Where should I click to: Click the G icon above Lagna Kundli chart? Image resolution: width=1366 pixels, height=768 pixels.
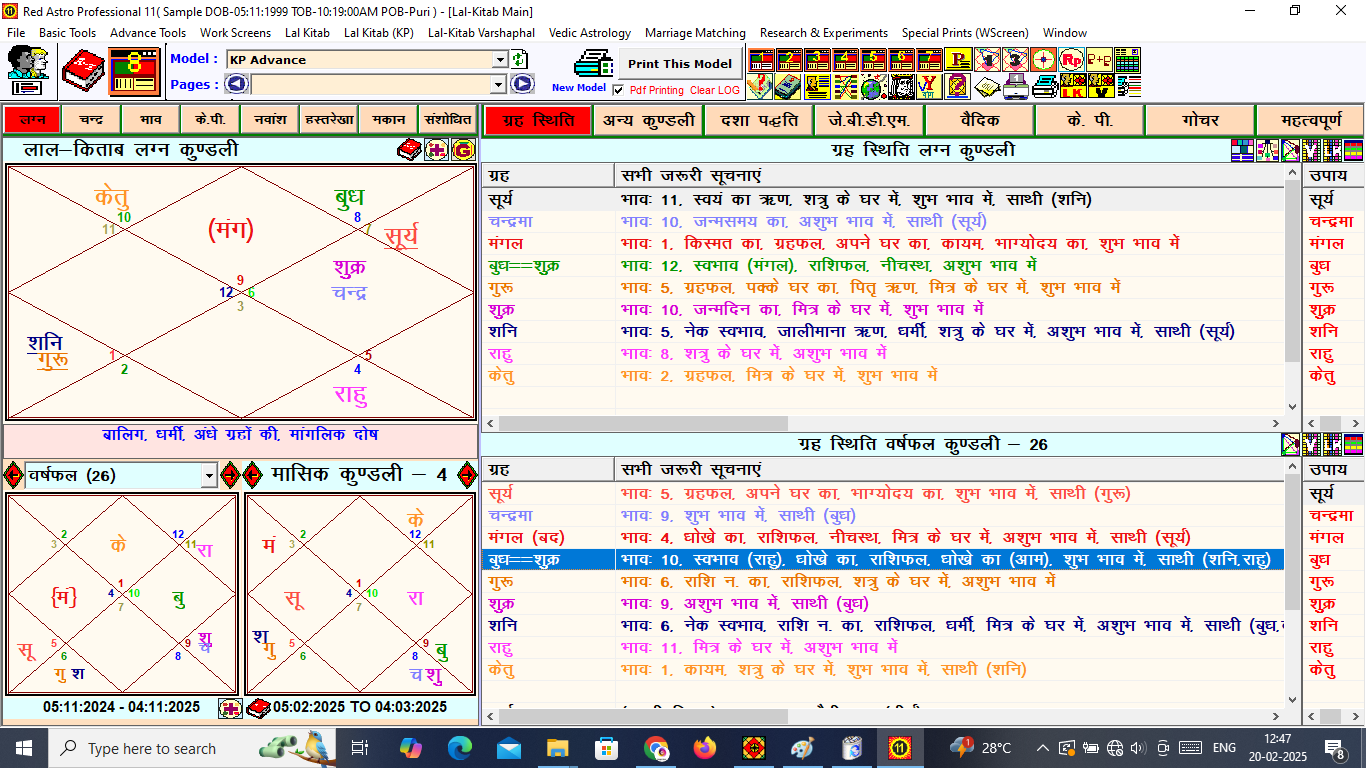coord(462,150)
